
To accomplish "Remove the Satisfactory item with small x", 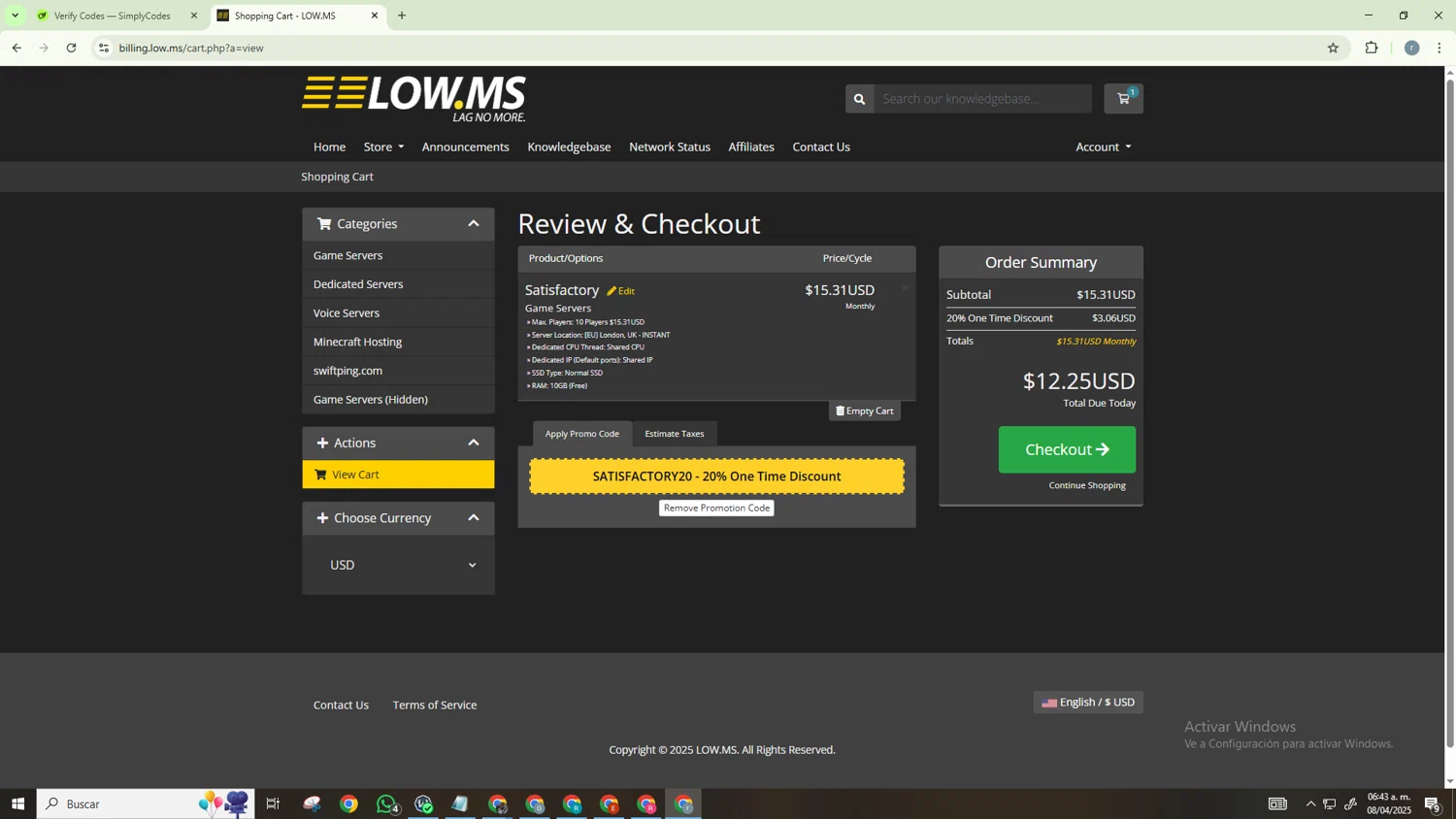I will click(905, 287).
